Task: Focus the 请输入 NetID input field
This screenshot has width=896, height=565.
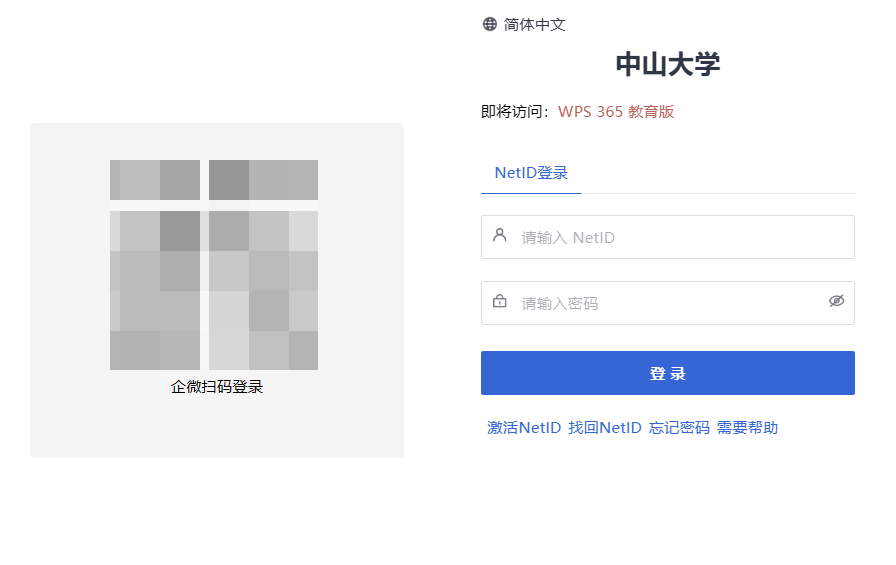Action: [x=667, y=237]
